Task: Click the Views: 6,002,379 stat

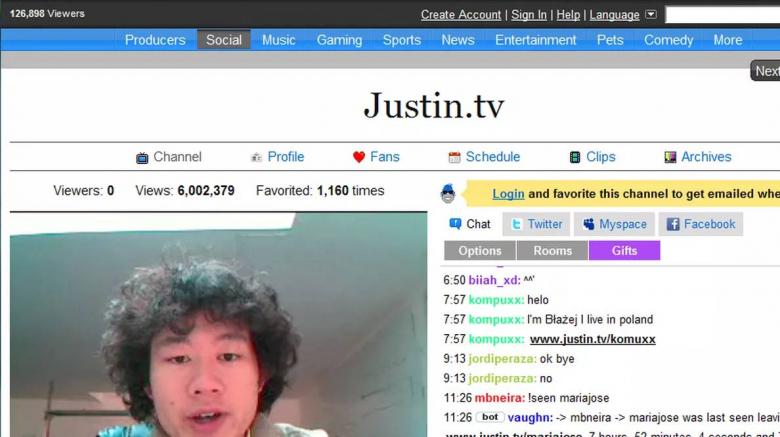Action: [185, 191]
